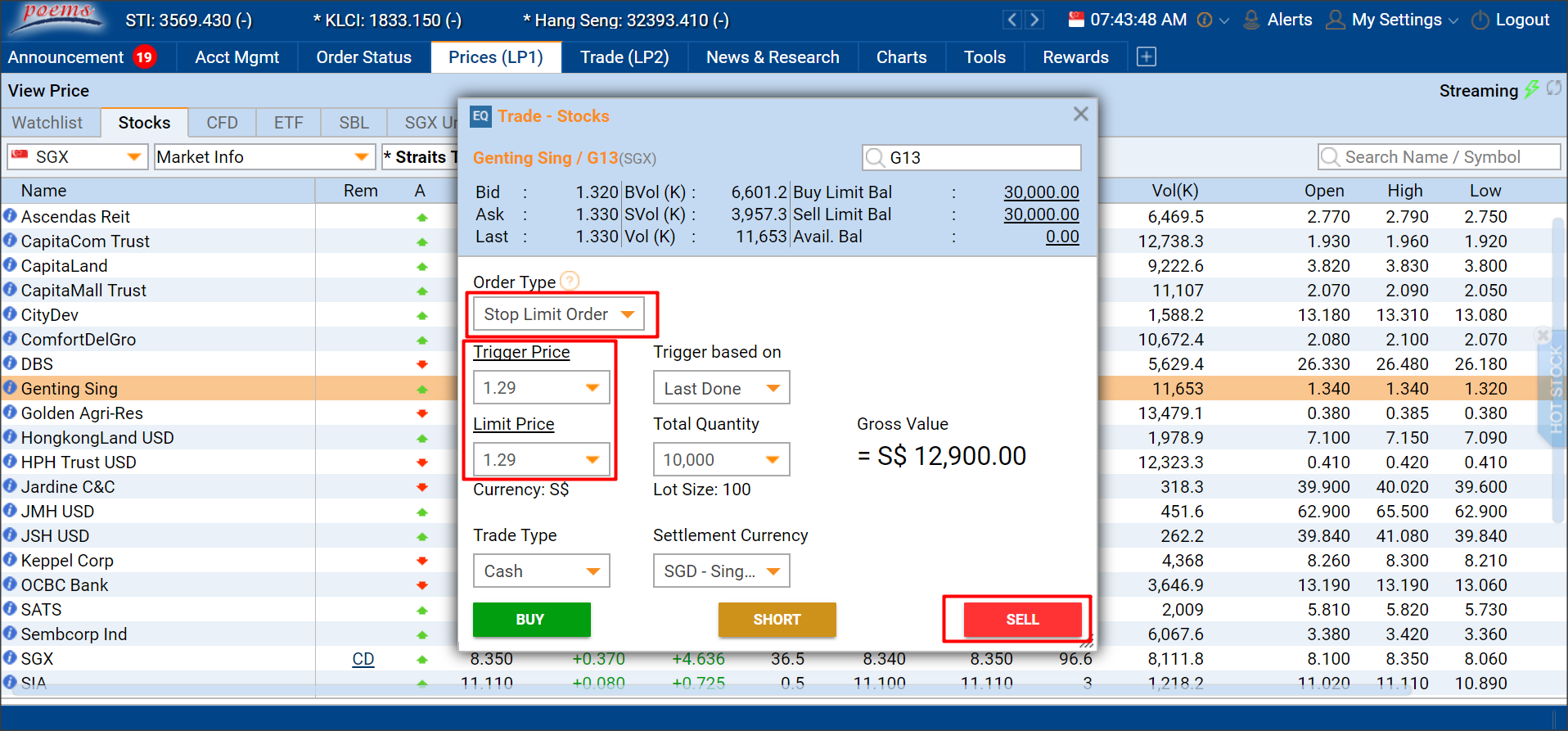The image size is (1568, 731).
Task: Click the previous ticker arrow
Action: coord(1012,20)
